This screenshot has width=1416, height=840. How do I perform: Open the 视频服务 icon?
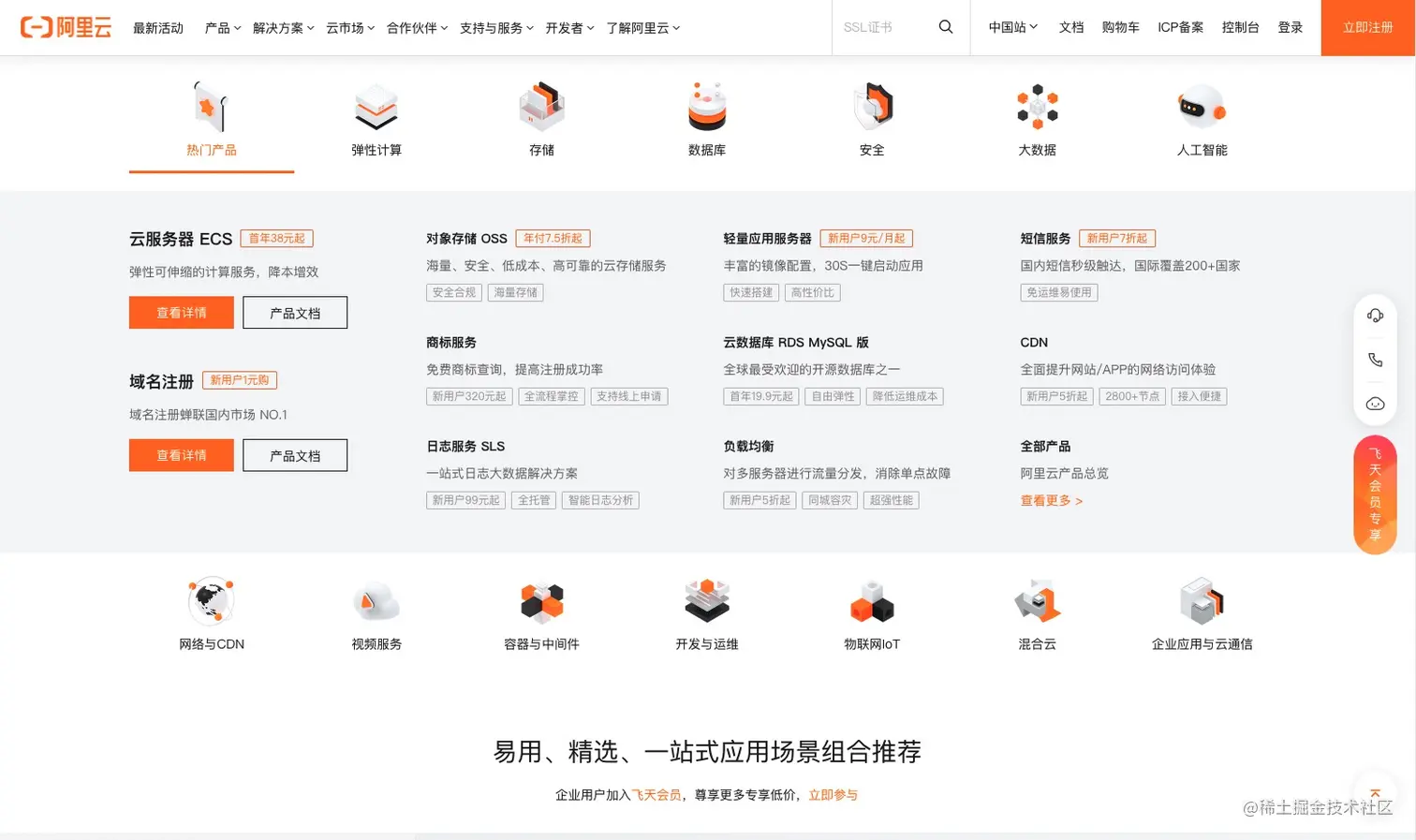point(376,600)
